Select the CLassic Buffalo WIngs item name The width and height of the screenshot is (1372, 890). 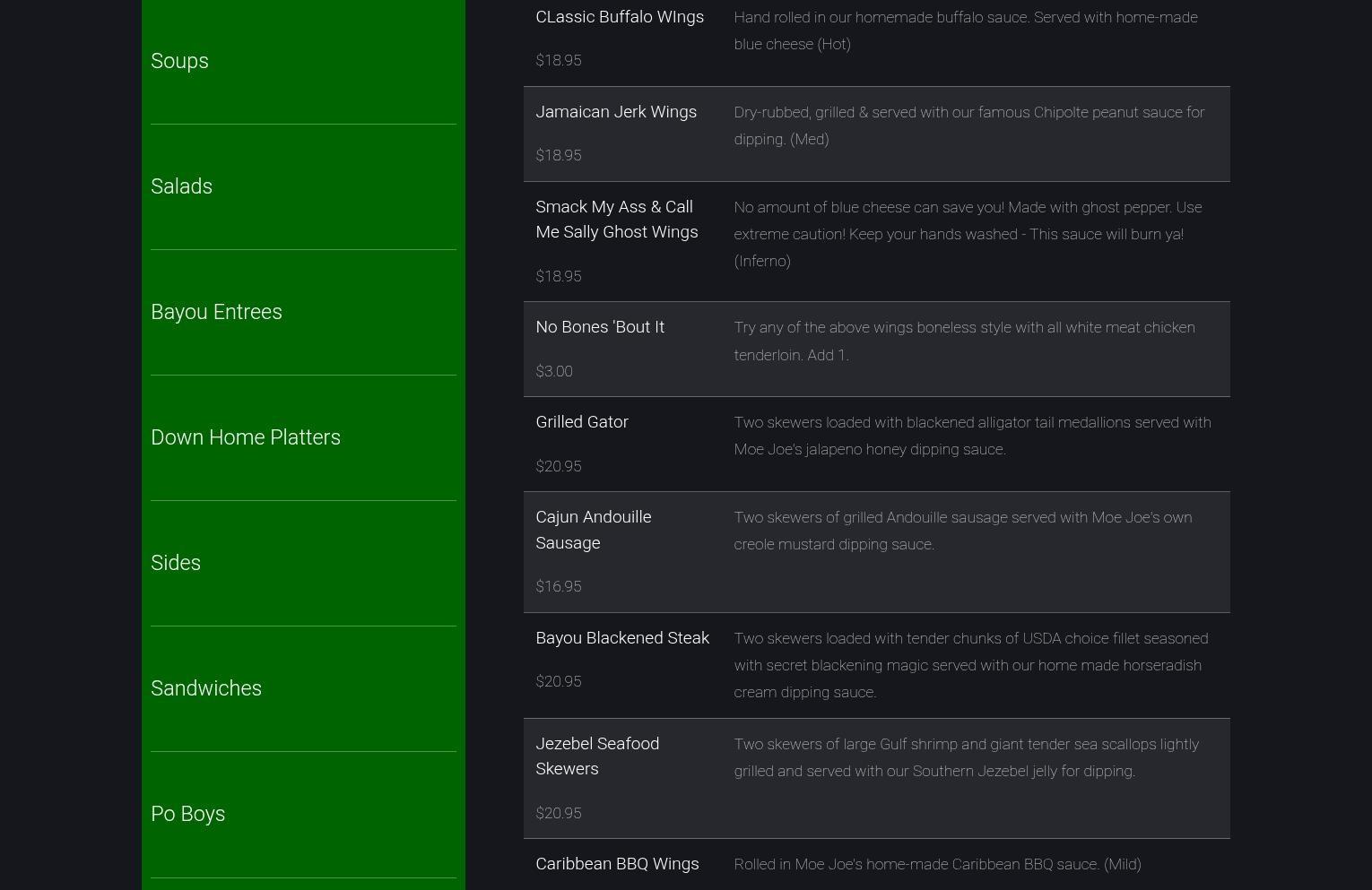(x=620, y=16)
